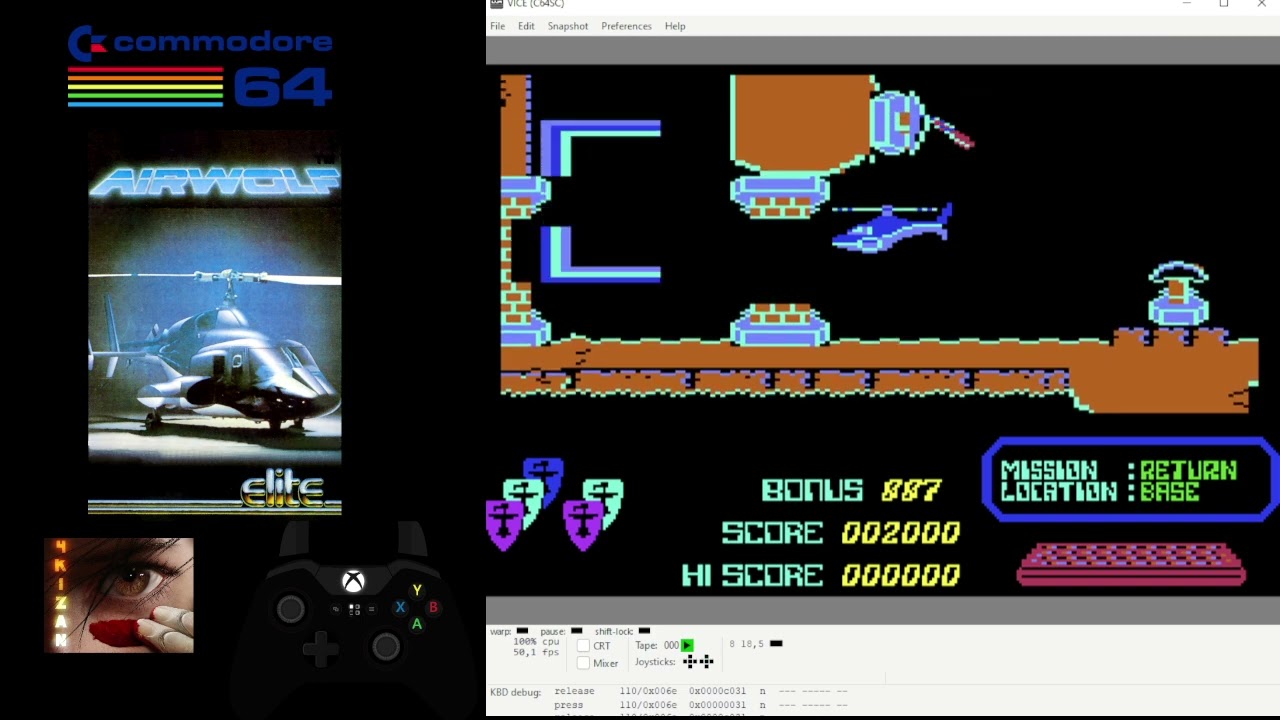This screenshot has width=1280, height=720.
Task: Click the Airwolf cover art thumbnail
Action: click(215, 322)
